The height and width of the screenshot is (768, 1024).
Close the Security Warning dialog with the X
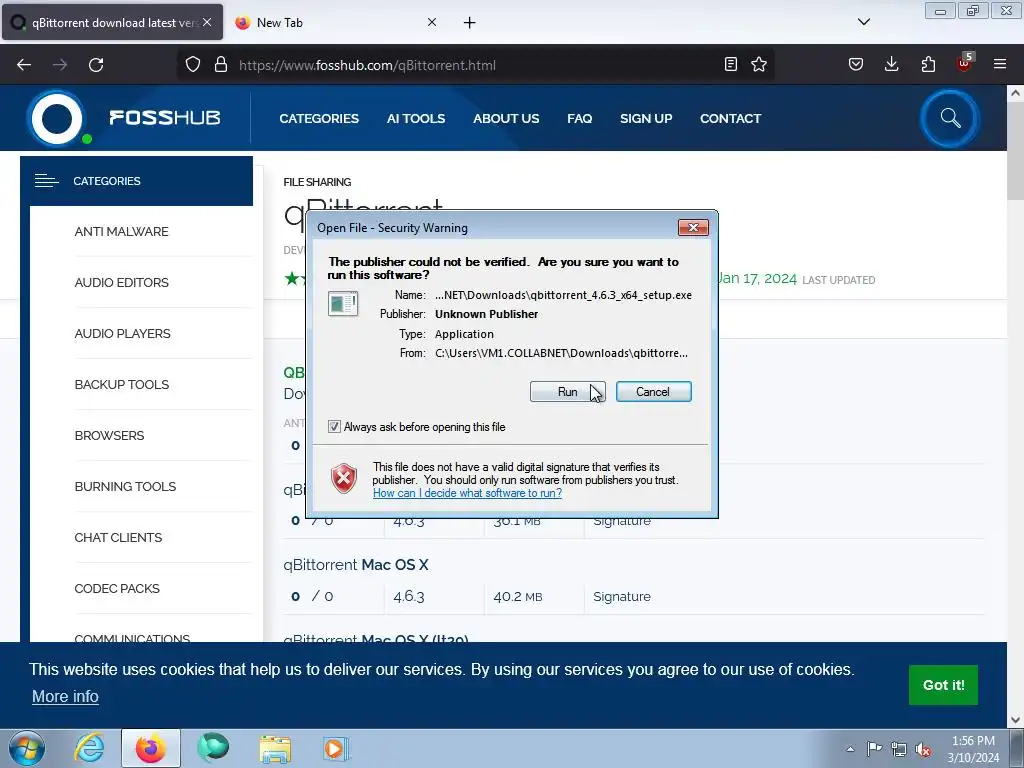point(693,227)
